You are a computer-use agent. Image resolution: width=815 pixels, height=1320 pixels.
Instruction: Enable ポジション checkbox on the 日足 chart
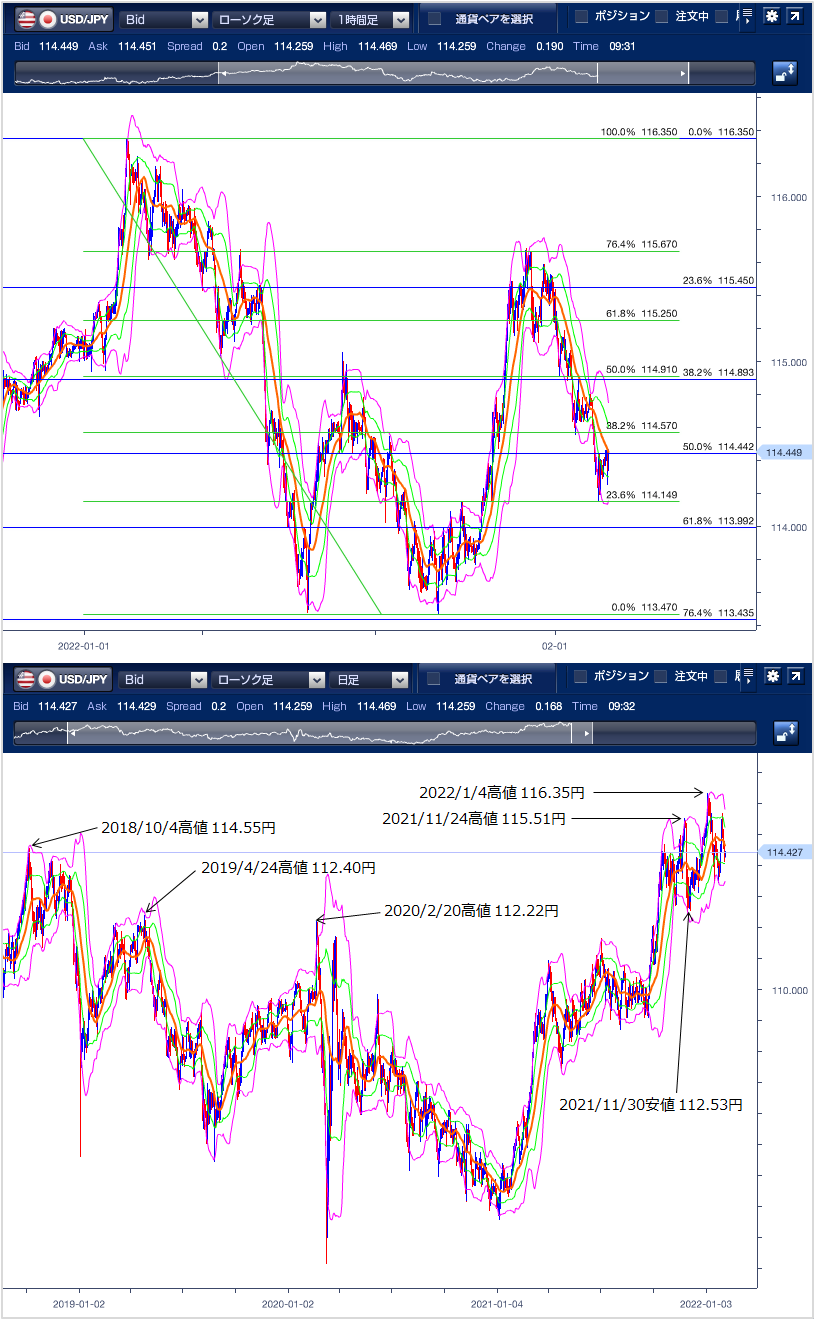point(581,677)
